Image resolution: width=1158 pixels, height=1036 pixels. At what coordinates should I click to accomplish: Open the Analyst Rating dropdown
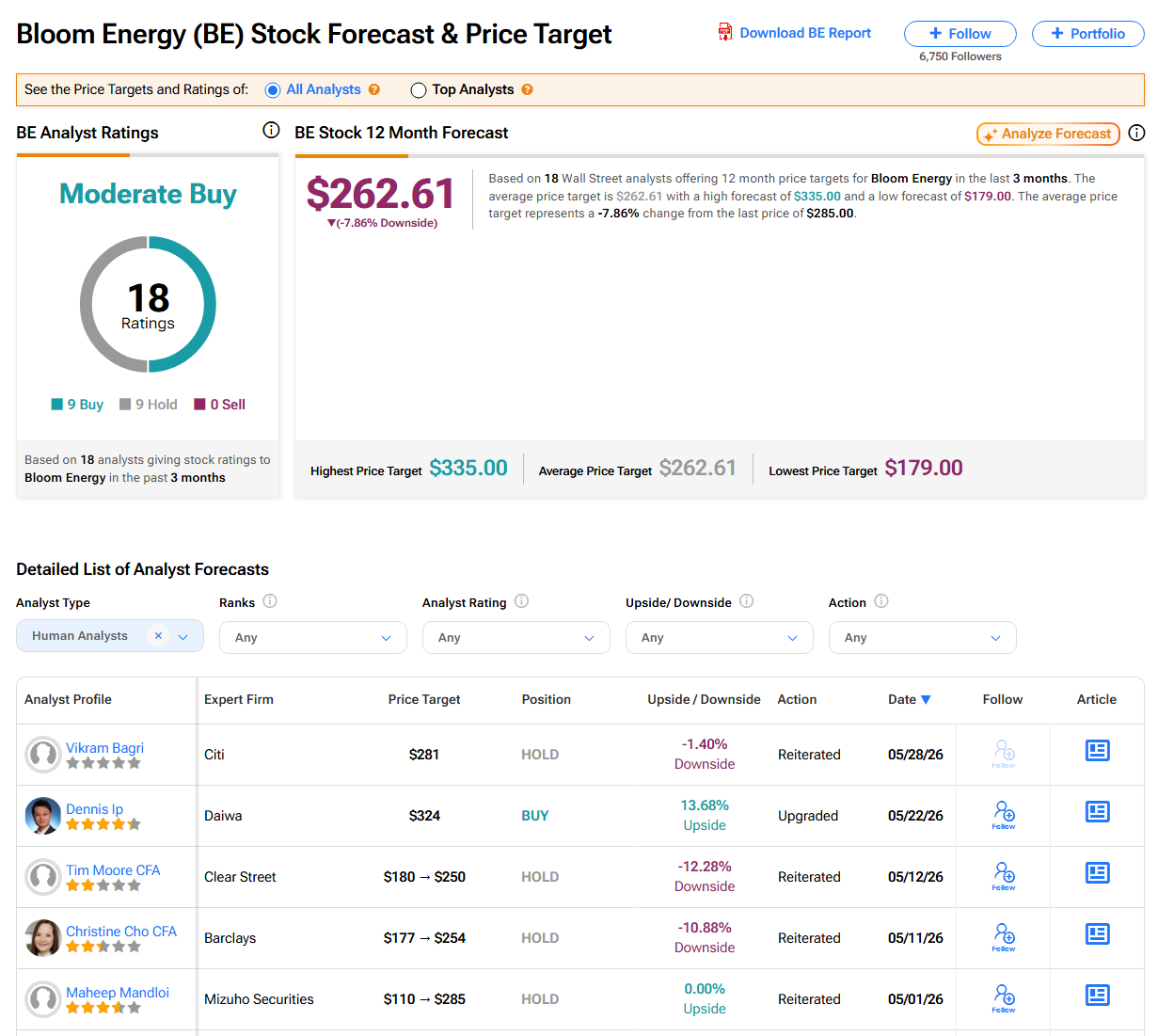tap(516, 637)
